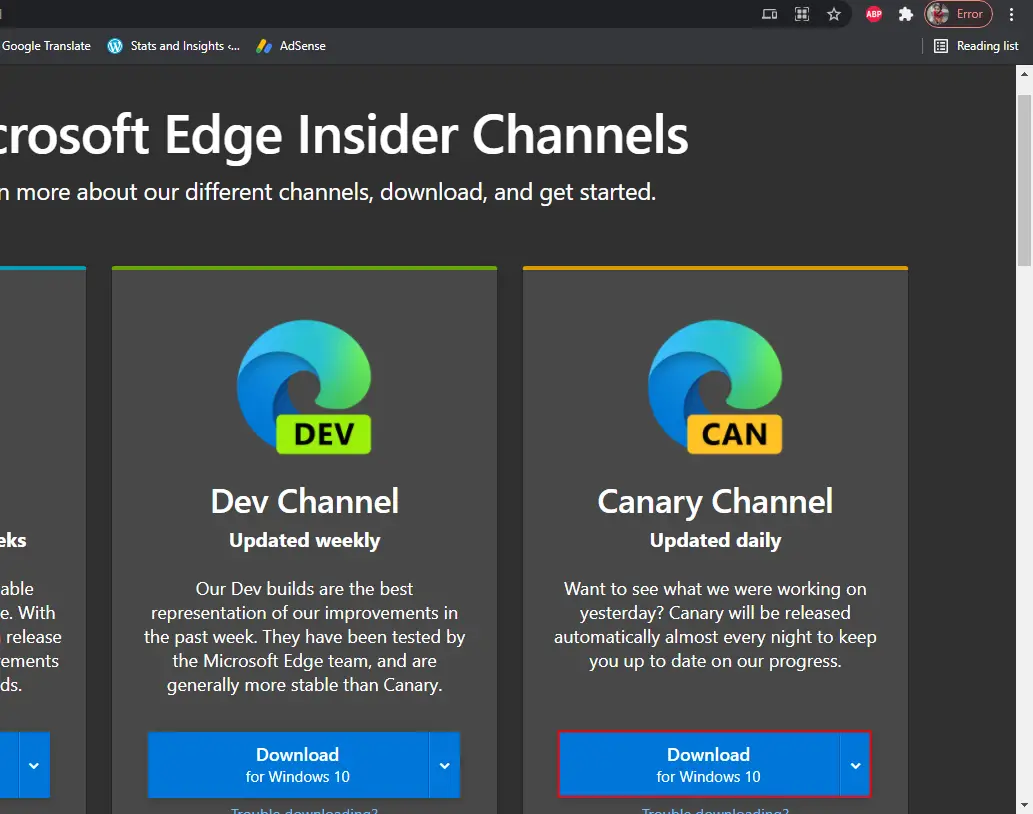Expand Dev Channel download platform options

click(445, 765)
